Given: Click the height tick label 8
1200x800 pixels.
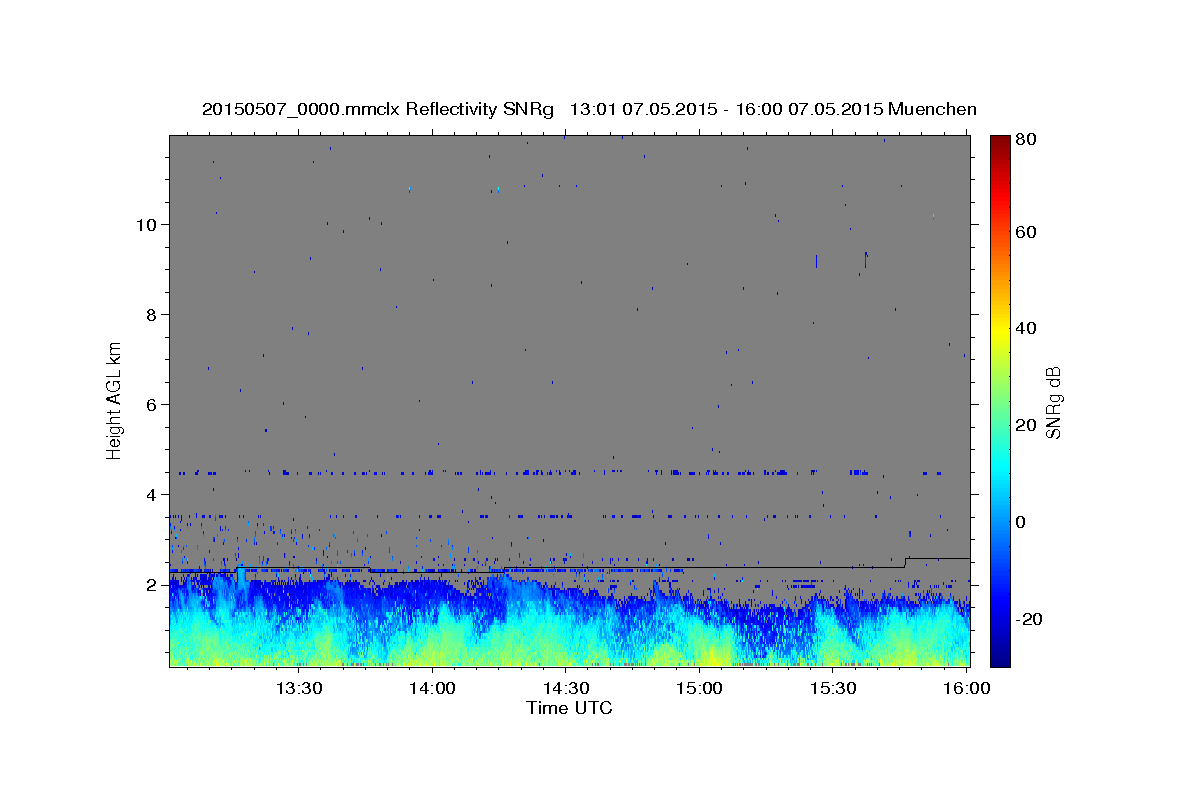Looking at the screenshot, I should pyautogui.click(x=152, y=315).
